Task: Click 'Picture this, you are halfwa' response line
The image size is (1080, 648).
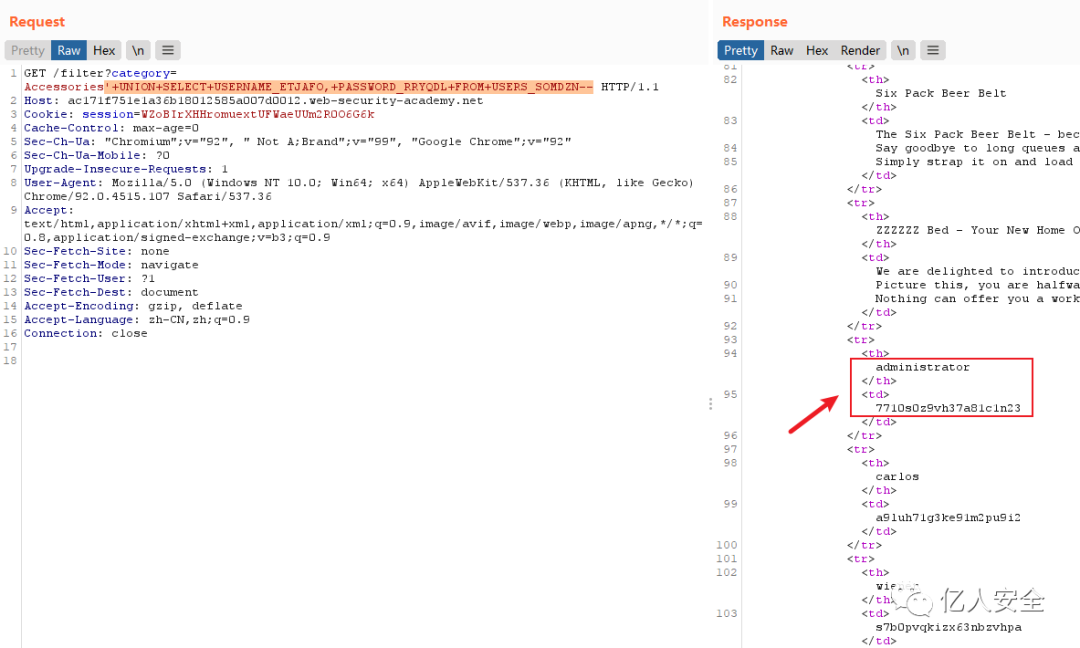Action: pos(977,285)
